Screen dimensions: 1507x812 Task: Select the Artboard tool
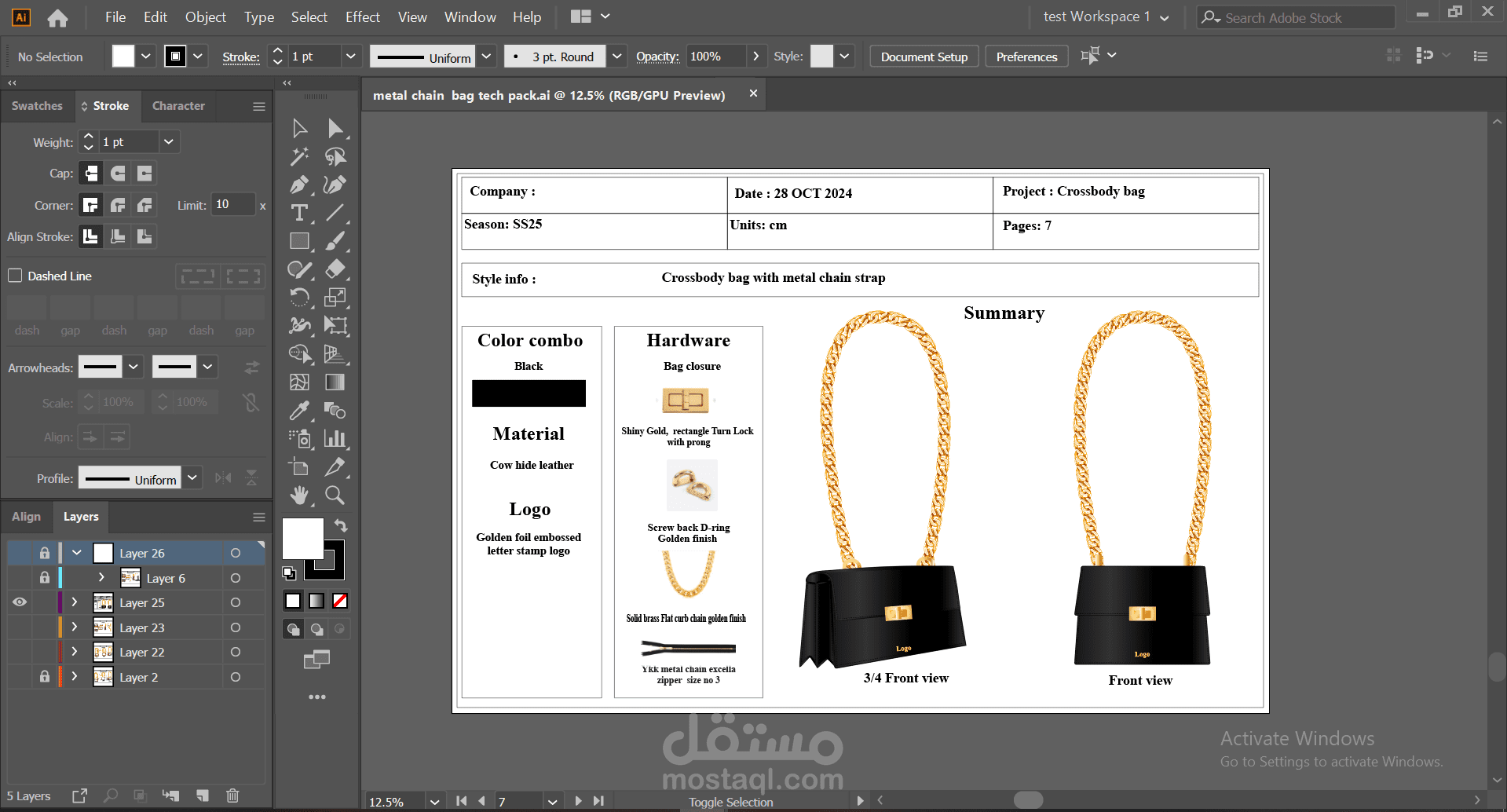point(299,467)
